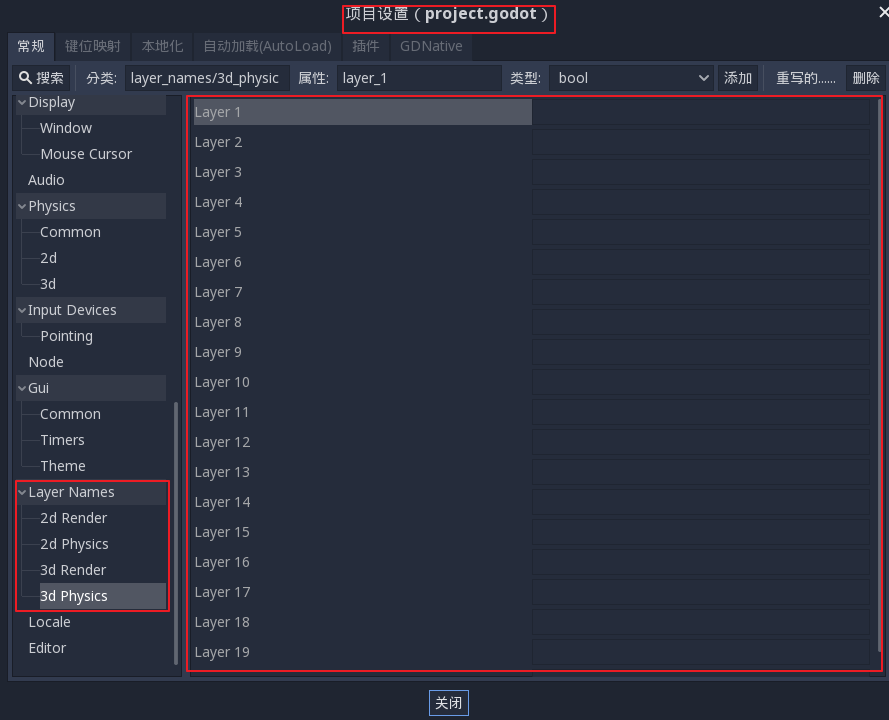Select the Layer 15 property label
Image resolution: width=889 pixels, height=720 pixels.
(x=222, y=532)
